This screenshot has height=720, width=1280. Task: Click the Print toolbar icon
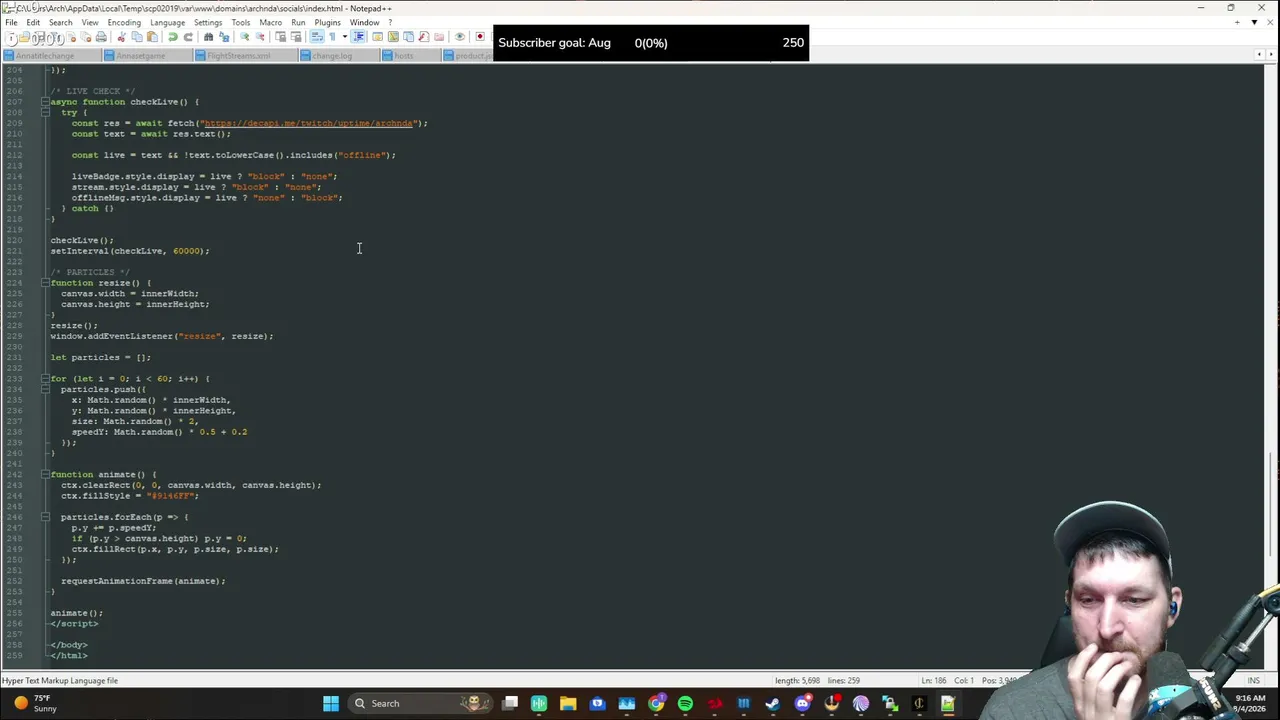tap(101, 38)
